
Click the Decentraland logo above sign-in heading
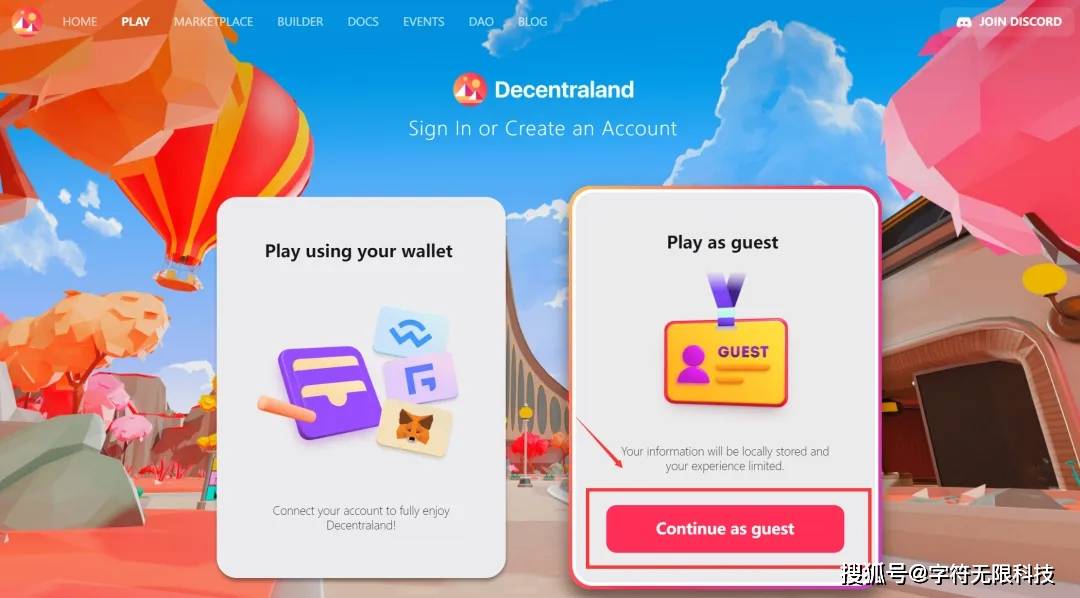tap(470, 90)
